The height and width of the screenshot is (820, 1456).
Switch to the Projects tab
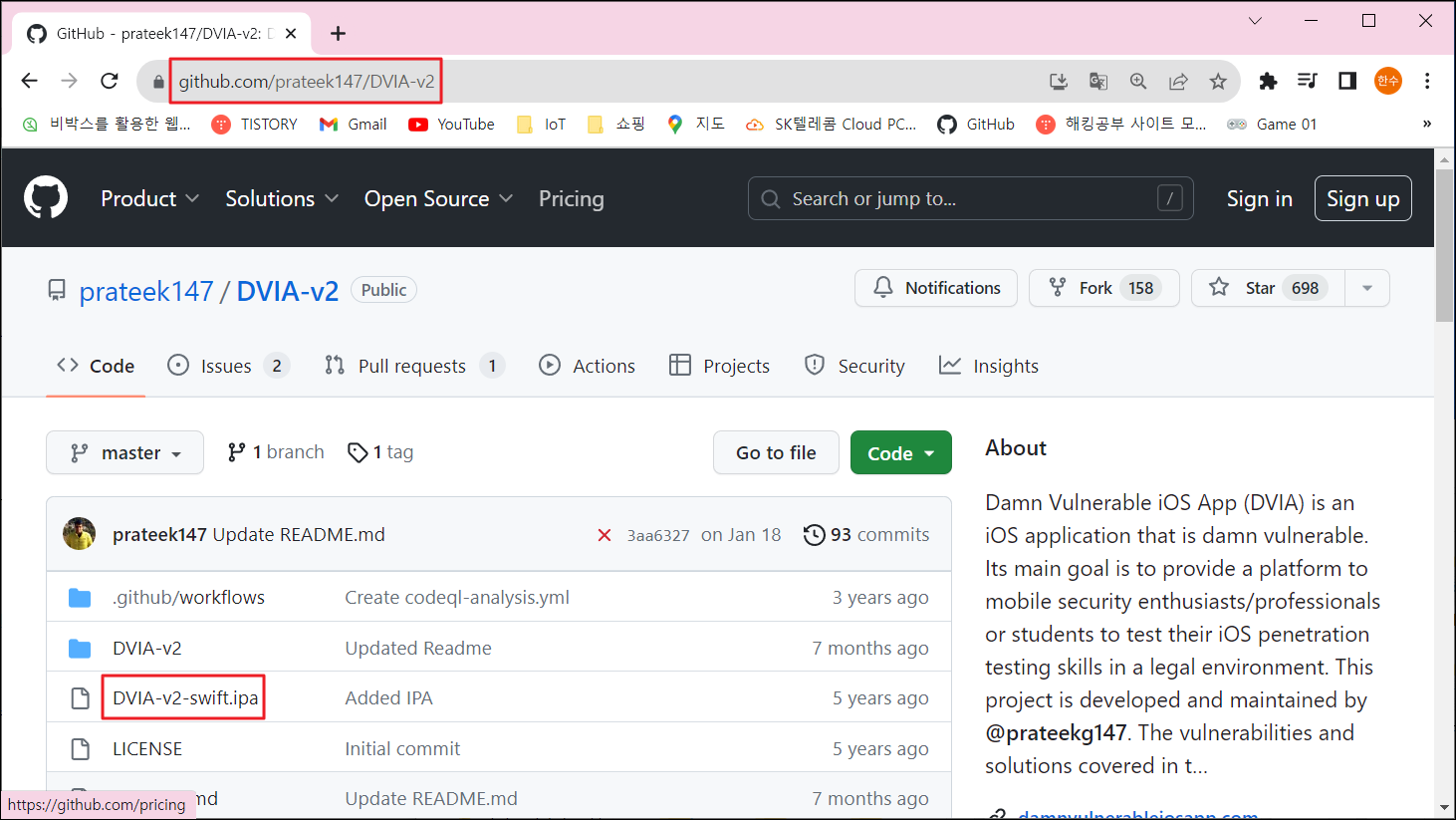coord(719,366)
